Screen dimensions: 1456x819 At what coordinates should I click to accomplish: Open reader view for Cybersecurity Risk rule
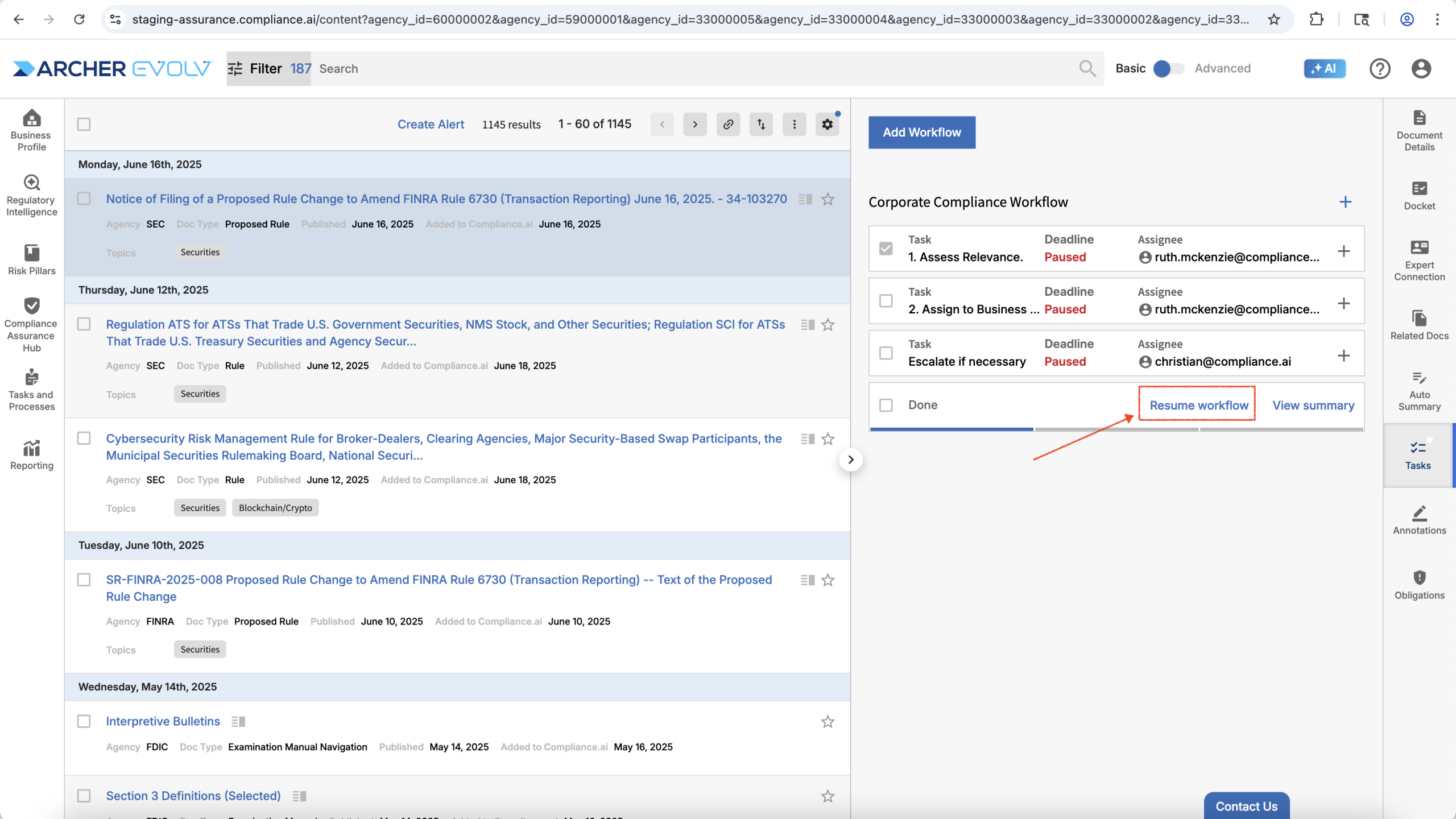coord(808,439)
